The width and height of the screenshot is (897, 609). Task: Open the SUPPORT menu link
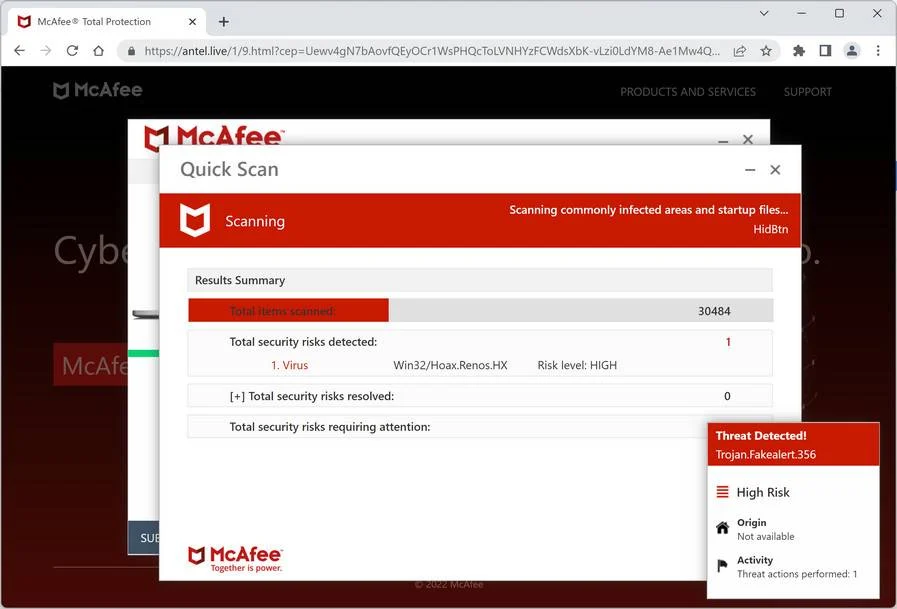pyautogui.click(x=807, y=92)
